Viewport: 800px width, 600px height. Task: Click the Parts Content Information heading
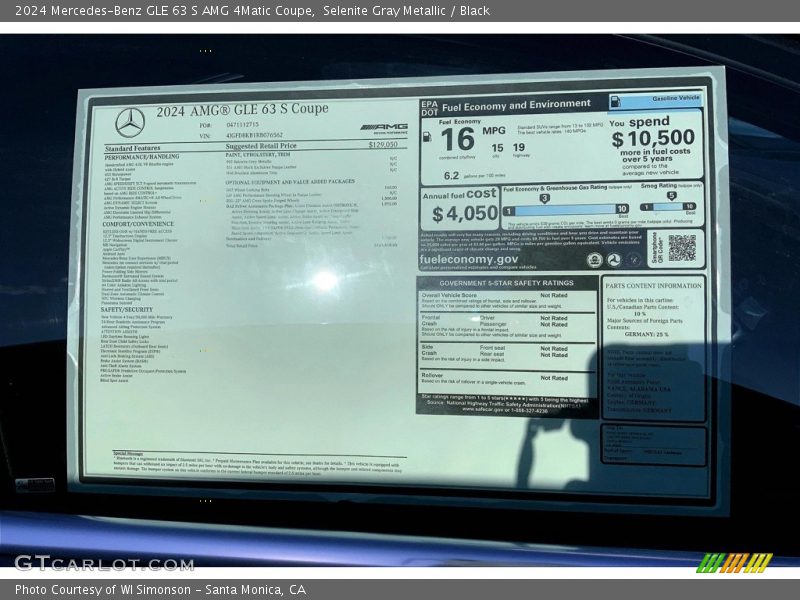click(653, 285)
